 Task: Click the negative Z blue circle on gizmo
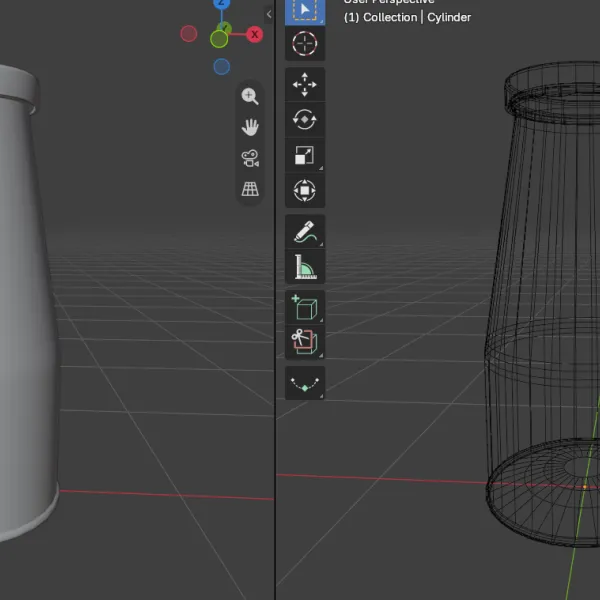pyautogui.click(x=222, y=67)
